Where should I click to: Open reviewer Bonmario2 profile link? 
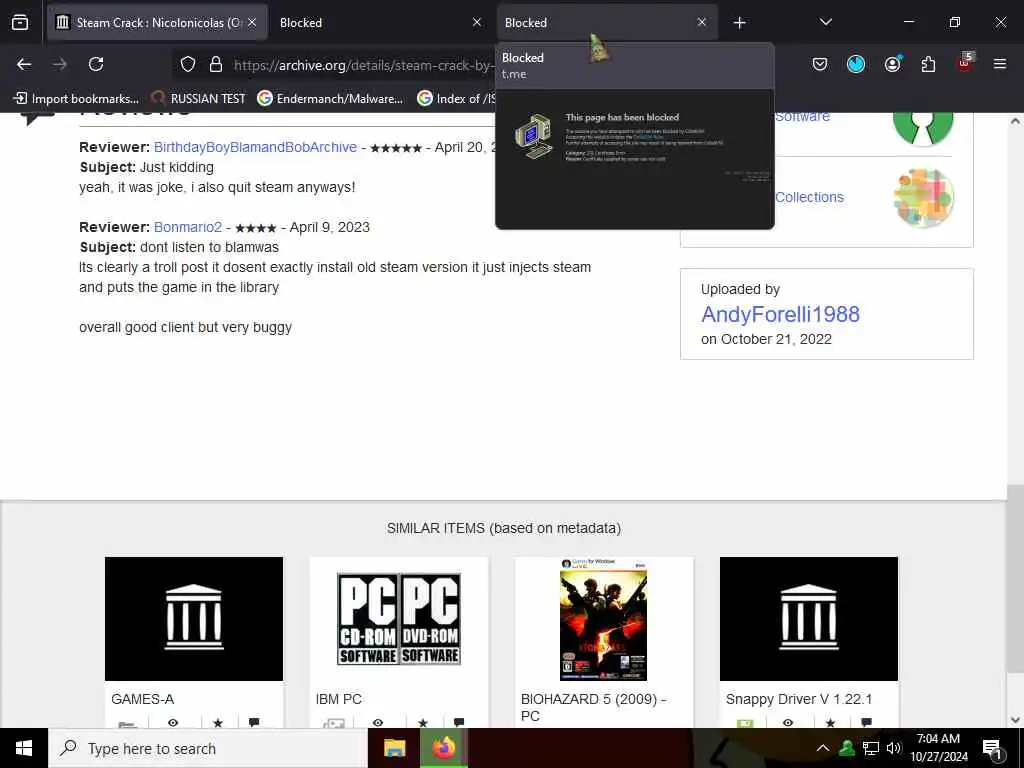click(x=188, y=227)
